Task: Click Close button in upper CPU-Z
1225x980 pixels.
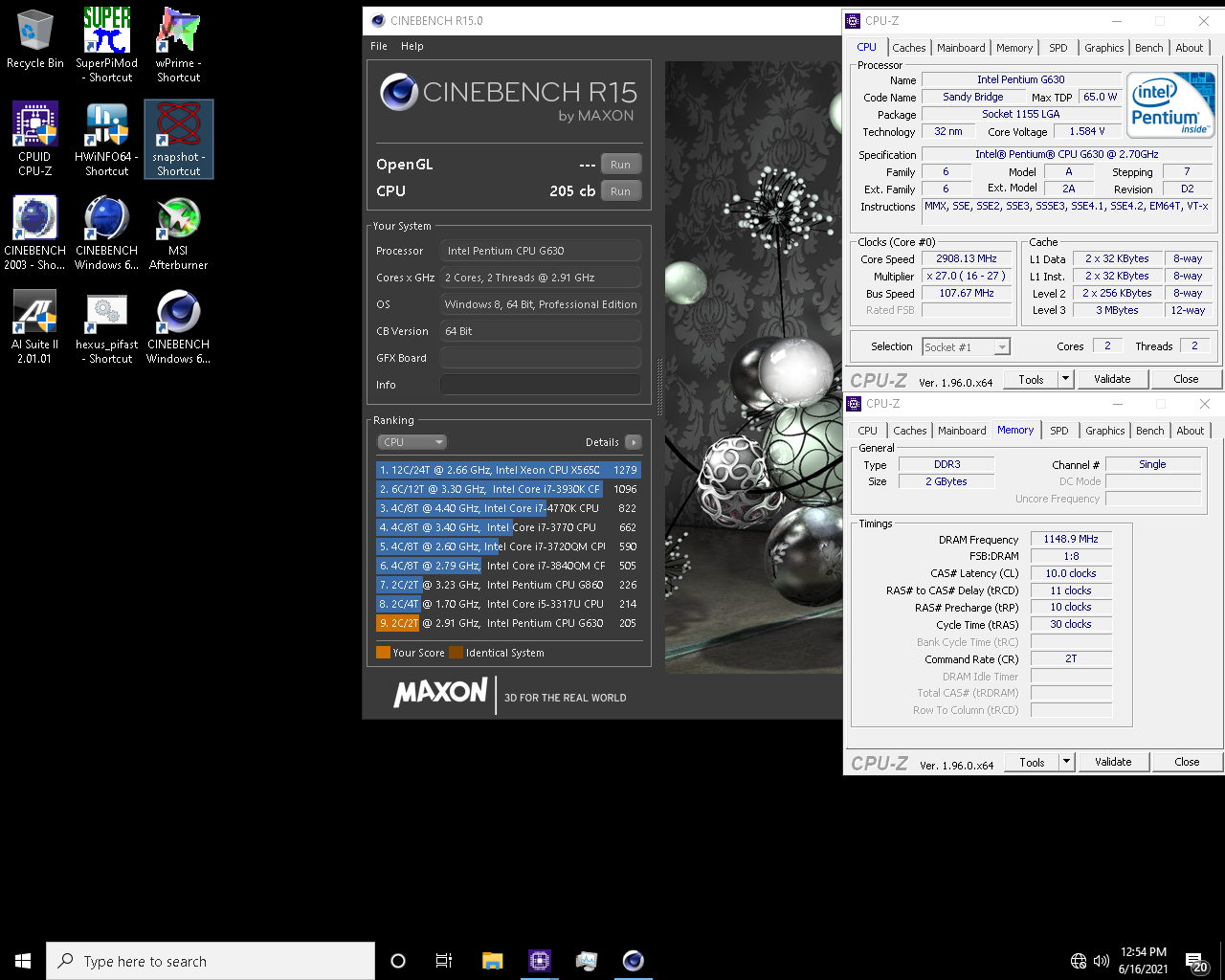Action: tap(1186, 379)
